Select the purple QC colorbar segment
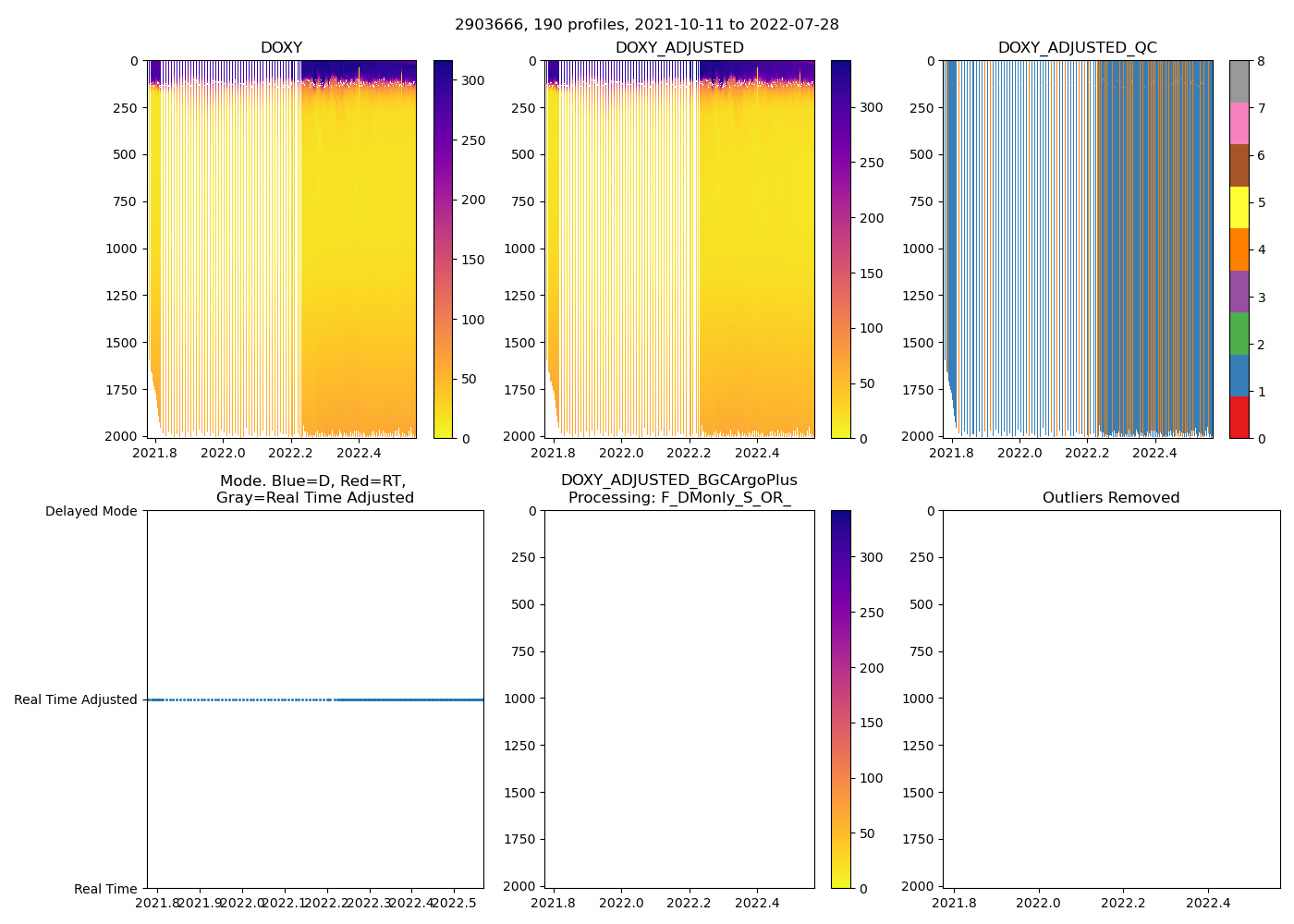The image size is (1294, 924). 1239,291
